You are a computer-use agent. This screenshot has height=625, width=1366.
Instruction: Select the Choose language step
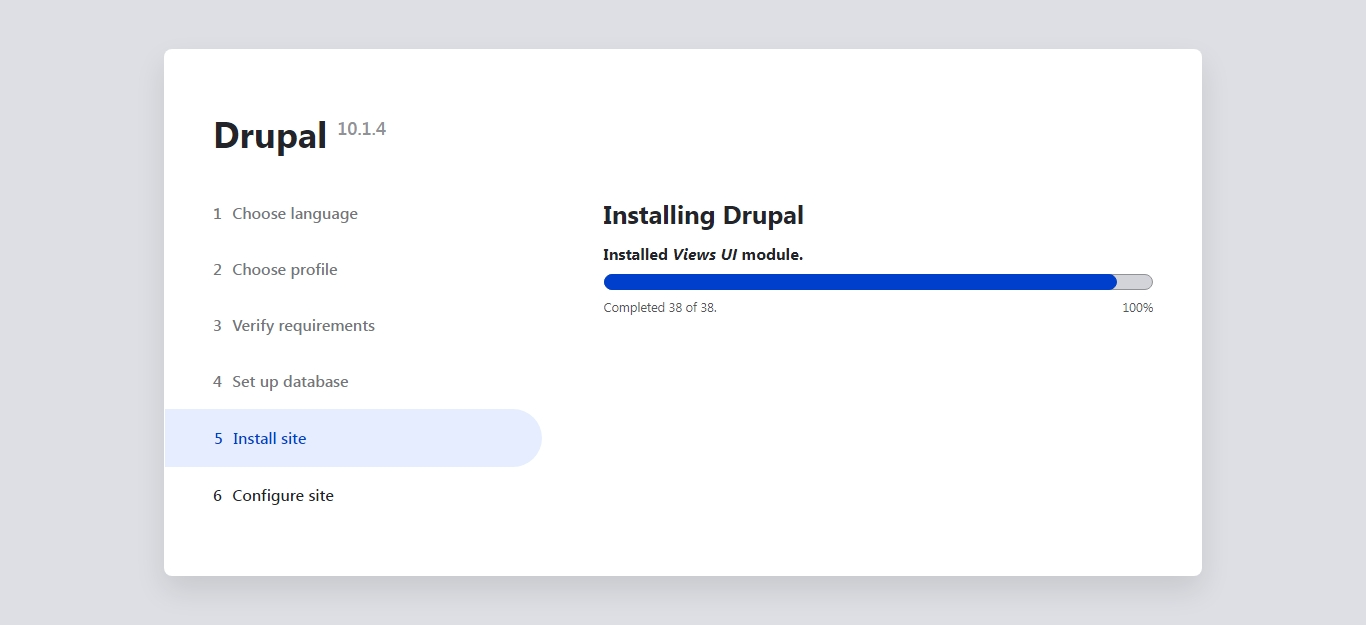(x=294, y=213)
